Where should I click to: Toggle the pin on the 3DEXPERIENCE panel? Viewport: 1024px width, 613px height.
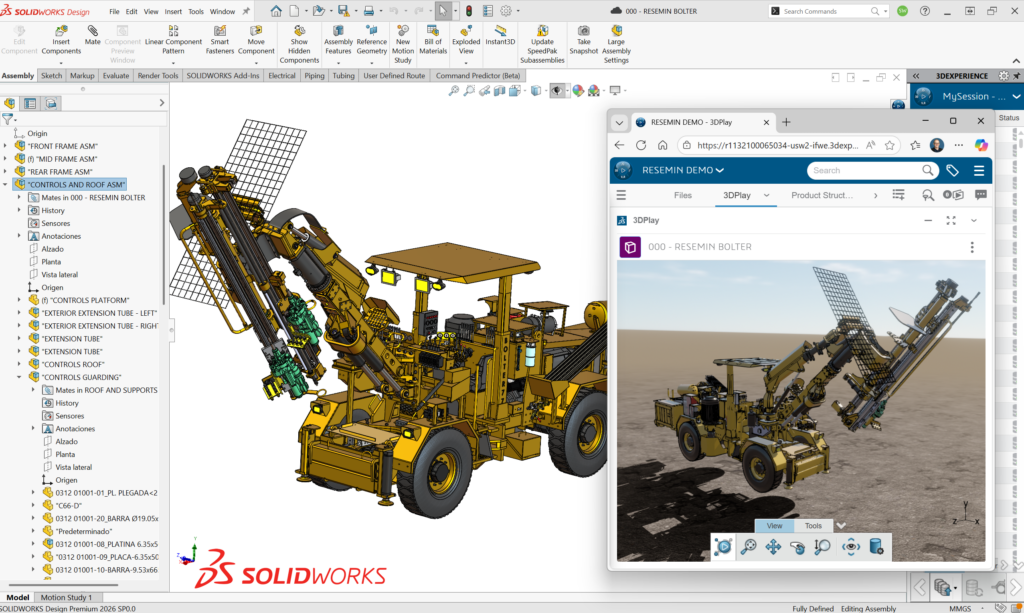coord(1016,76)
